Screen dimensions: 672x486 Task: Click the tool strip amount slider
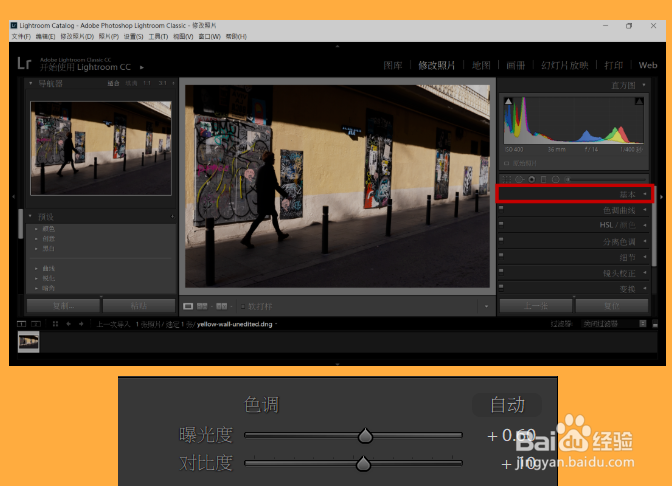[607, 180]
